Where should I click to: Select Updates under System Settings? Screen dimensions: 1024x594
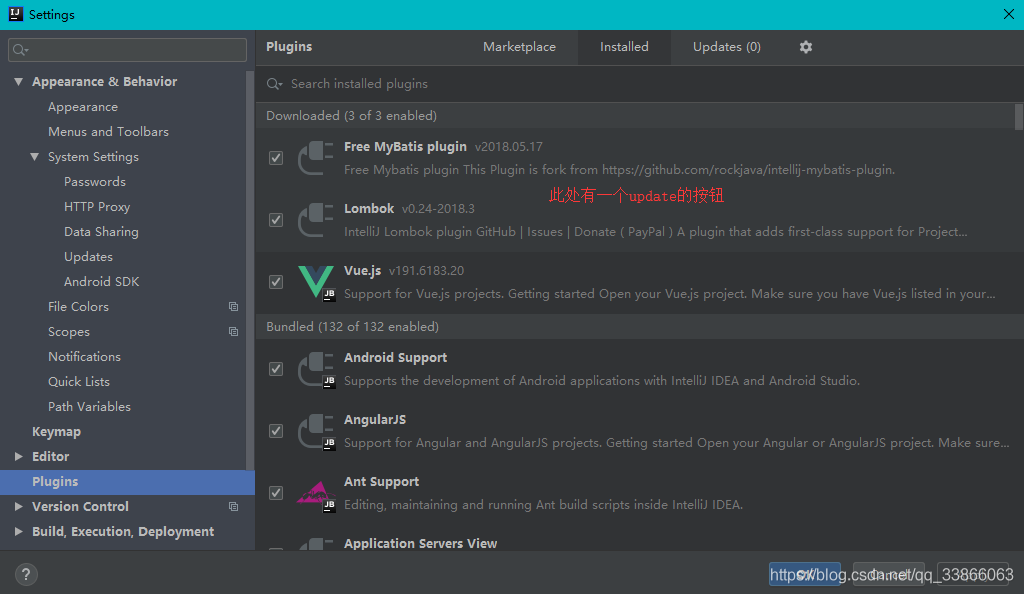(88, 257)
